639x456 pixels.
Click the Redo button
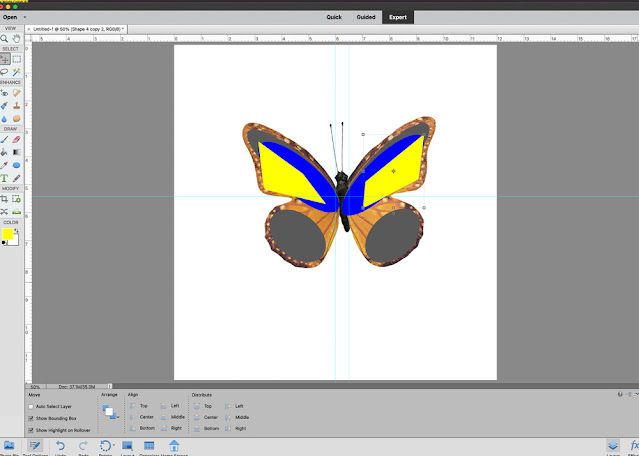(84, 447)
